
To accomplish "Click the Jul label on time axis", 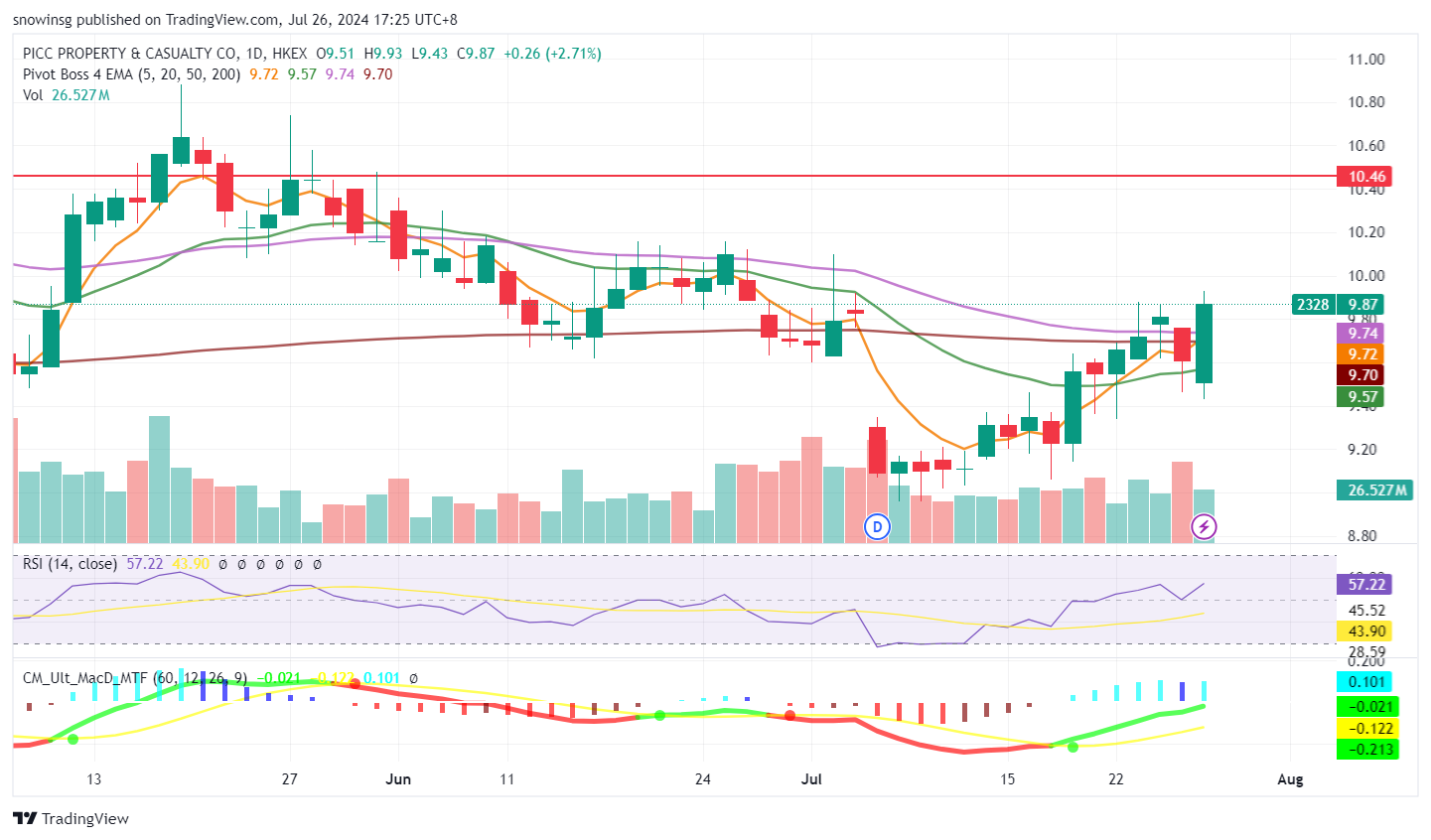I will (x=811, y=779).
